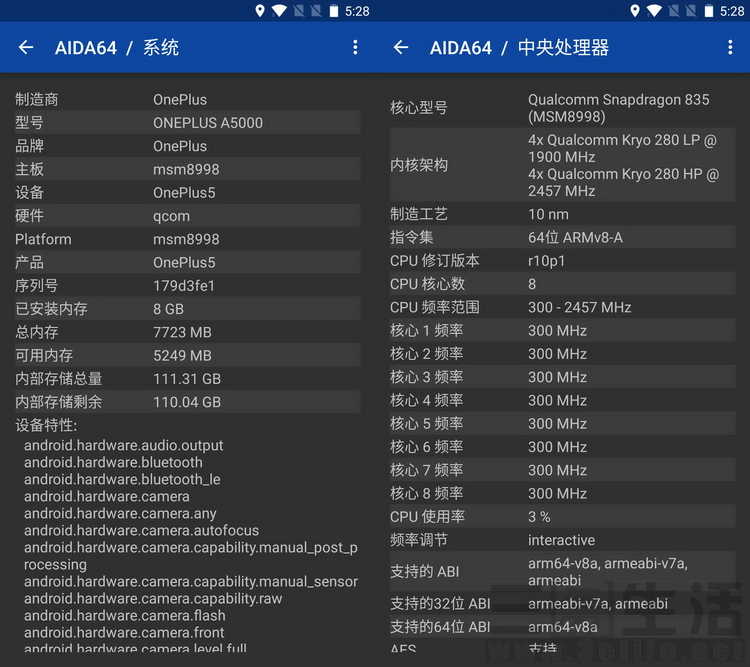Screen dimensions: 750x667
Task: Open overflow menu on the System screen
Action: (355, 47)
